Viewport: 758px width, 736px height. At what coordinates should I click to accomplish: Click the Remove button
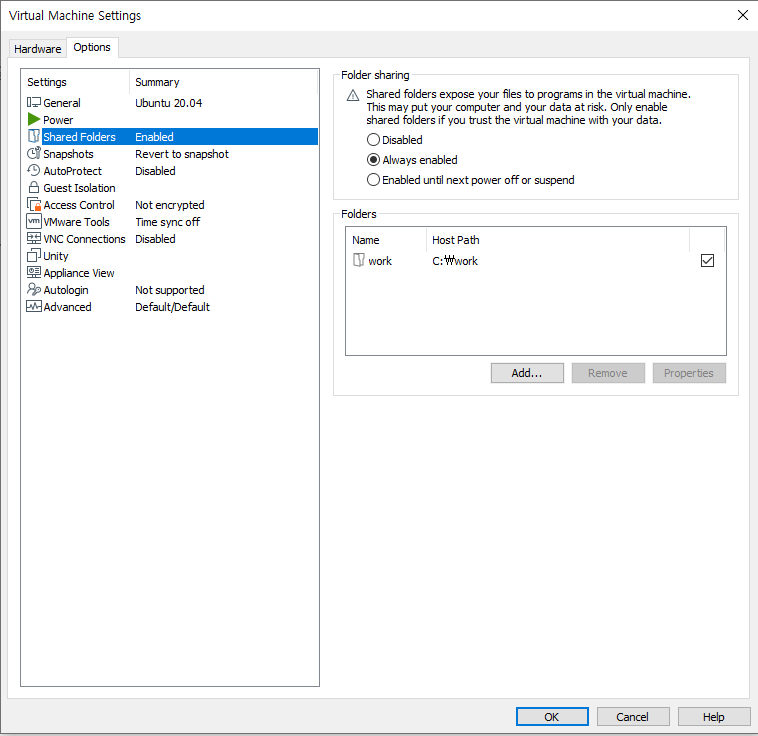click(x=608, y=373)
